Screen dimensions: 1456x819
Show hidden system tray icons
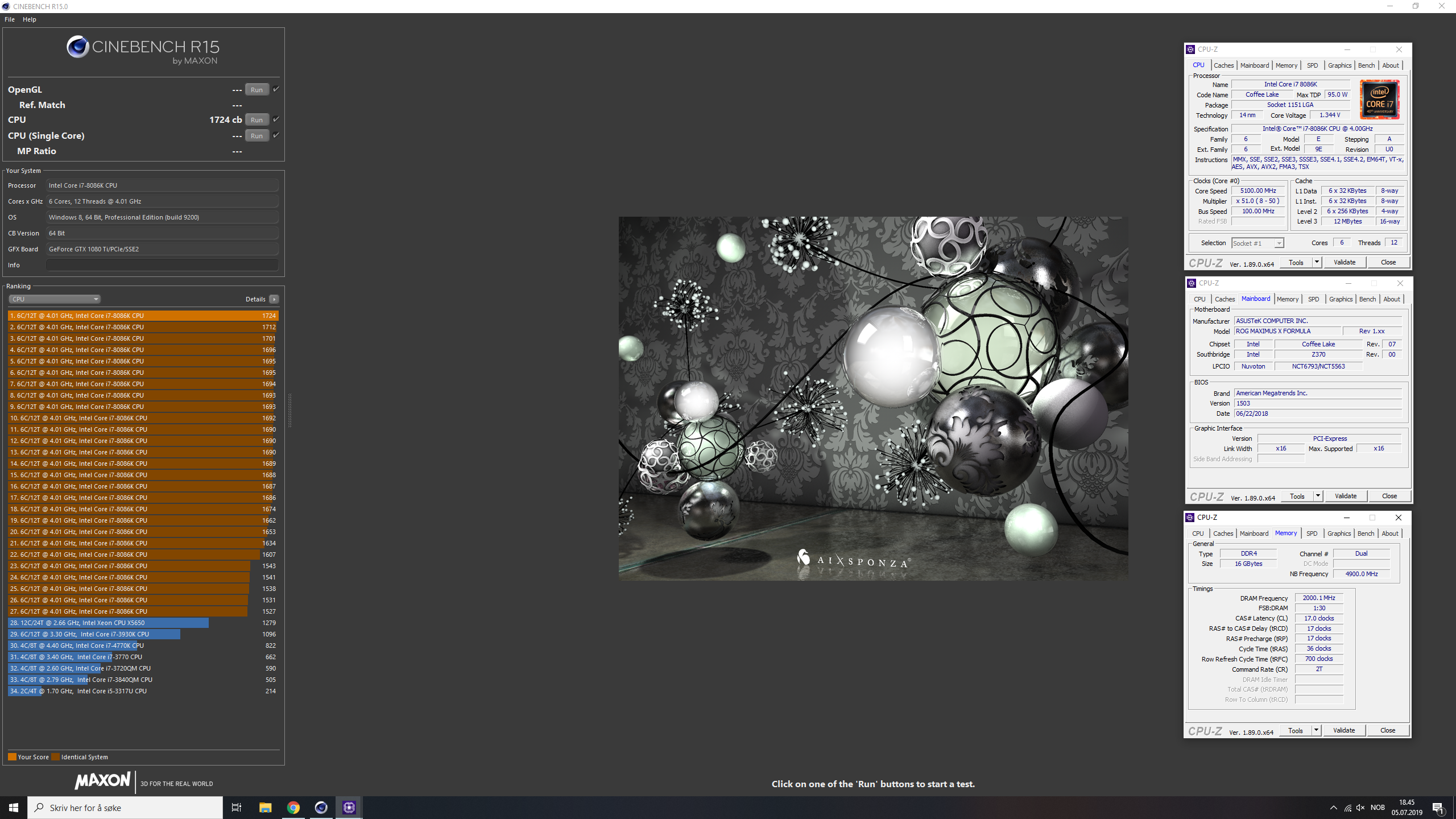pyautogui.click(x=1333, y=808)
